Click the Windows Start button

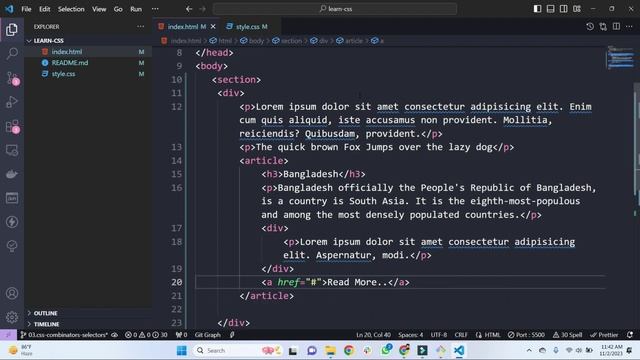tap(182, 350)
